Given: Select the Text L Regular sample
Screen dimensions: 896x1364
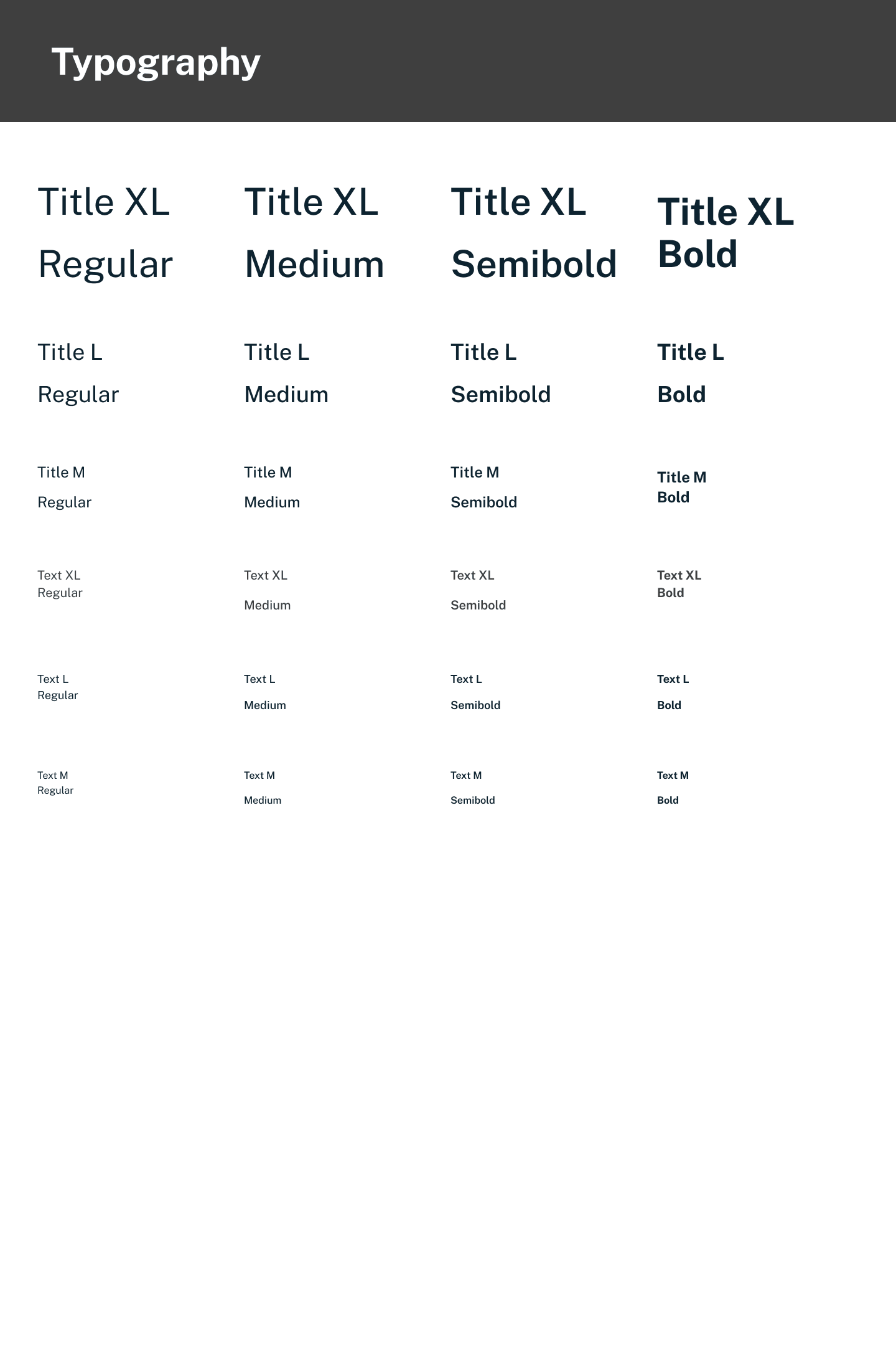Looking at the screenshot, I should (x=57, y=687).
